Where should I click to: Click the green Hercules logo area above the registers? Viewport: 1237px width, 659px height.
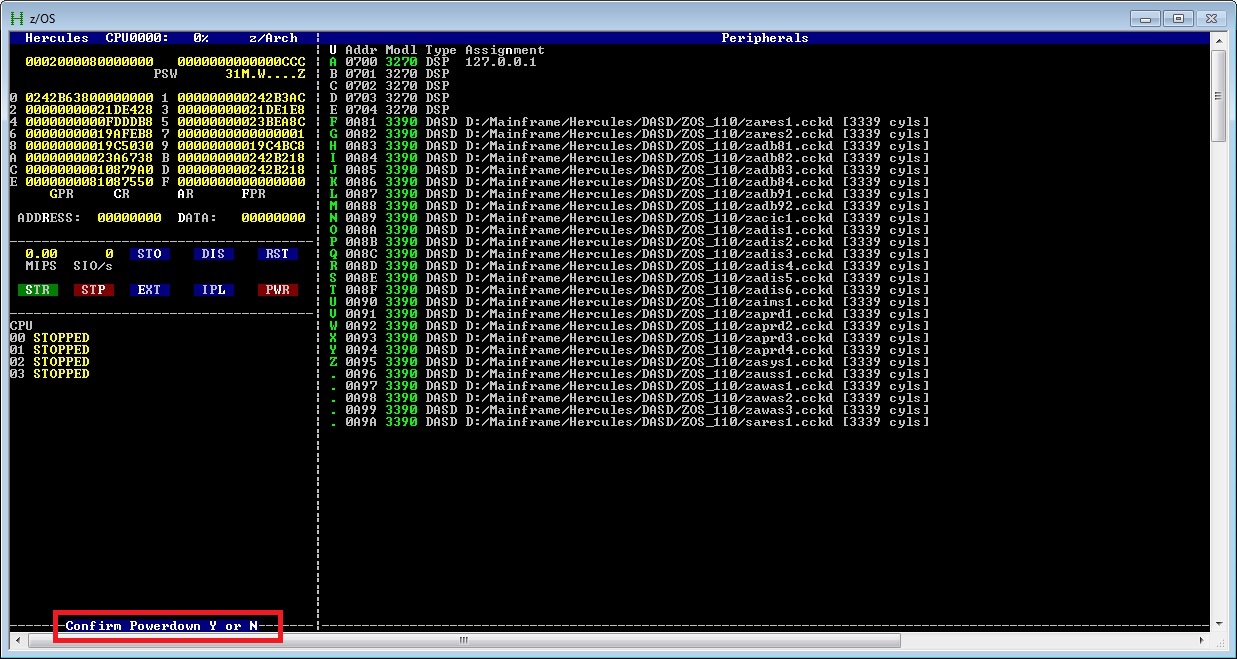(58, 37)
